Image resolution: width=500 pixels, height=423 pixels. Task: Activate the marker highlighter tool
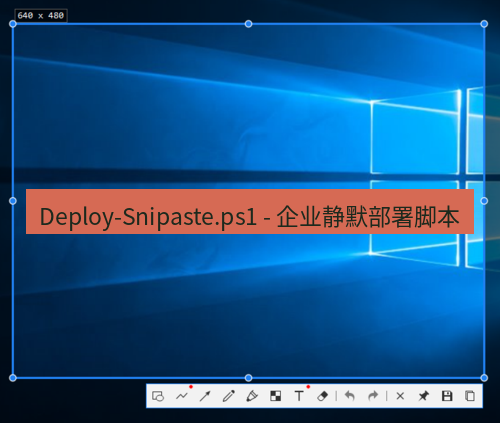[252, 396]
